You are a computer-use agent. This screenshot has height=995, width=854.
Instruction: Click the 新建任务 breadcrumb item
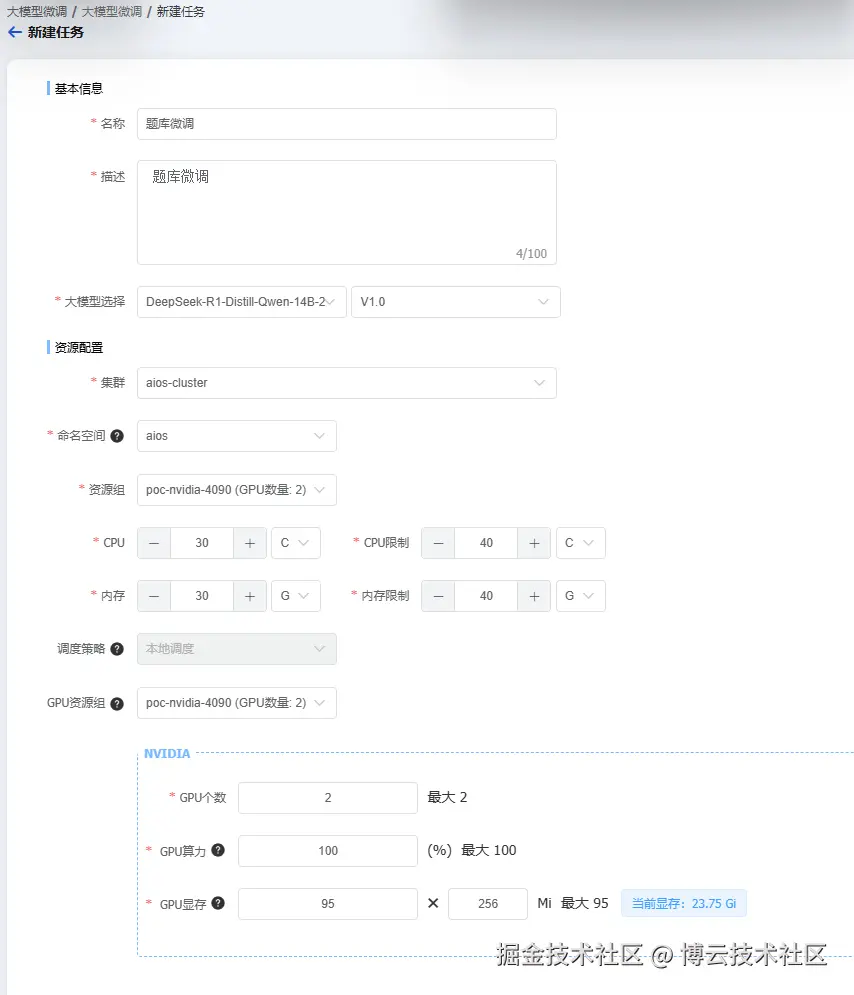180,12
